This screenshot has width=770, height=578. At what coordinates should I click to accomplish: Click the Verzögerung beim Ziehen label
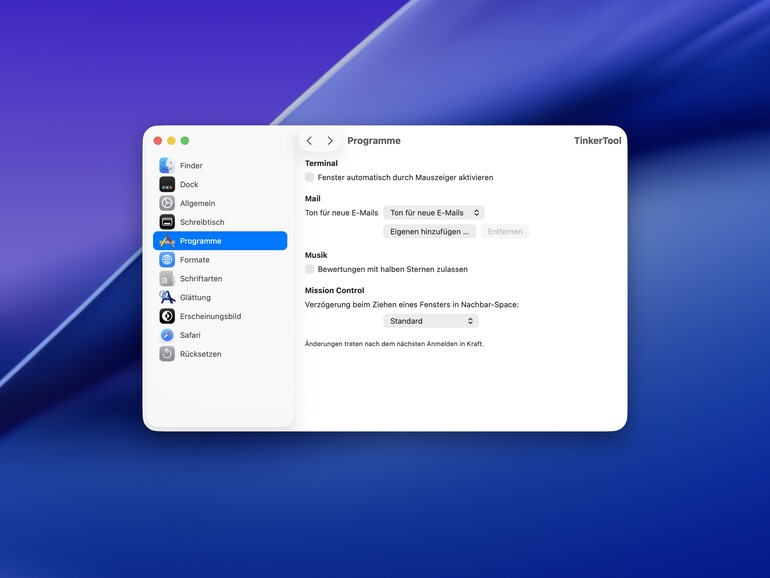click(x=412, y=304)
